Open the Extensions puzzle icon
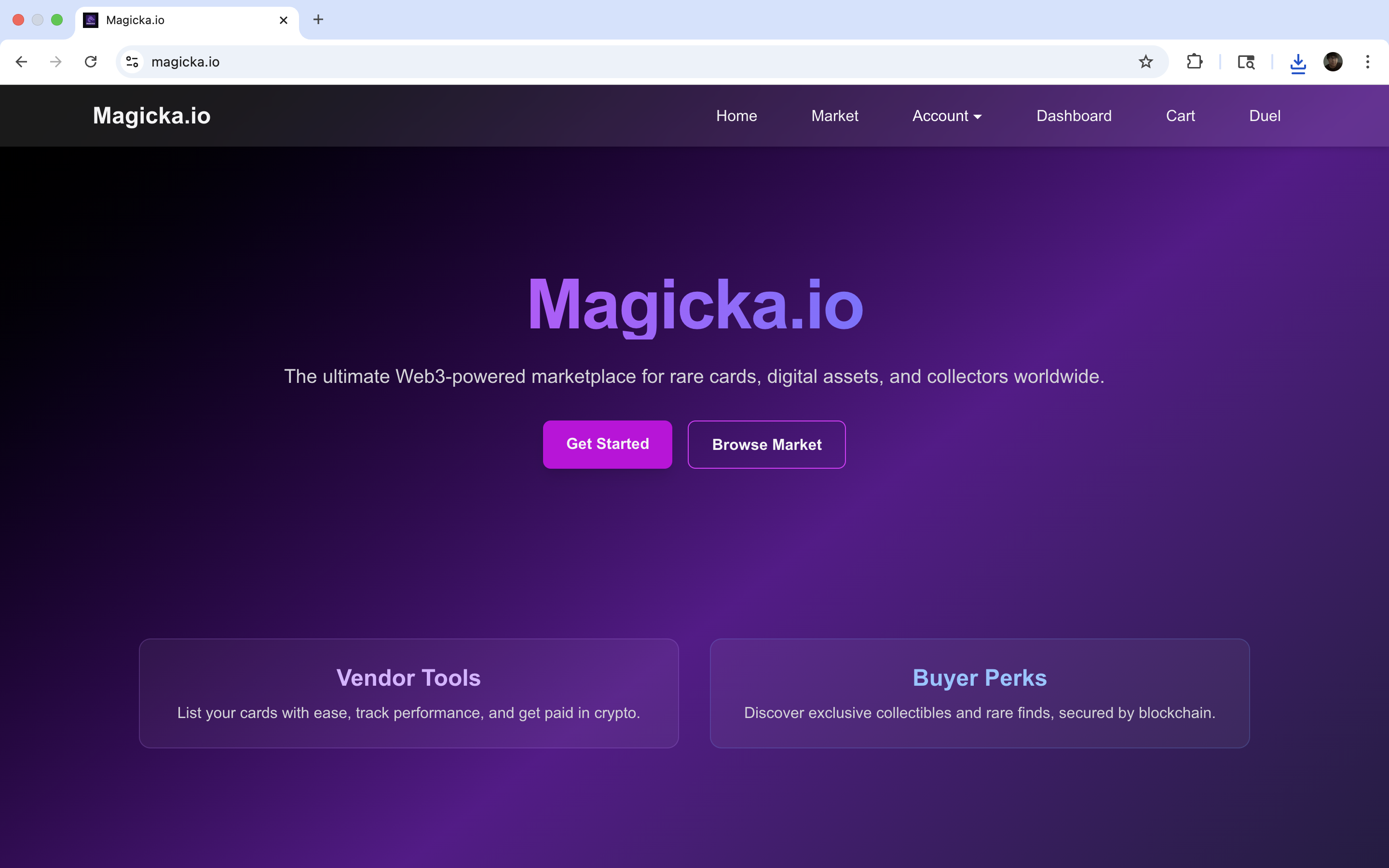 point(1195,61)
